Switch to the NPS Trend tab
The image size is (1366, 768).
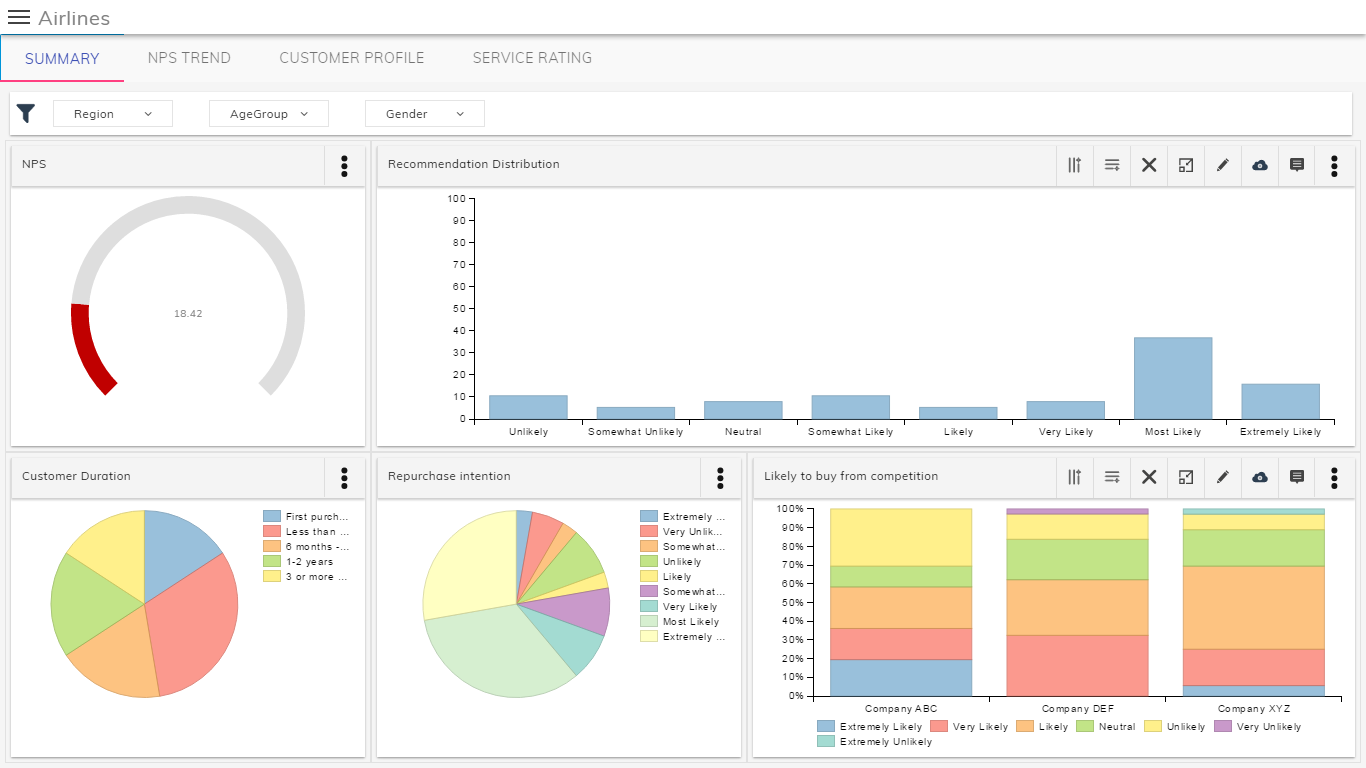[x=189, y=58]
